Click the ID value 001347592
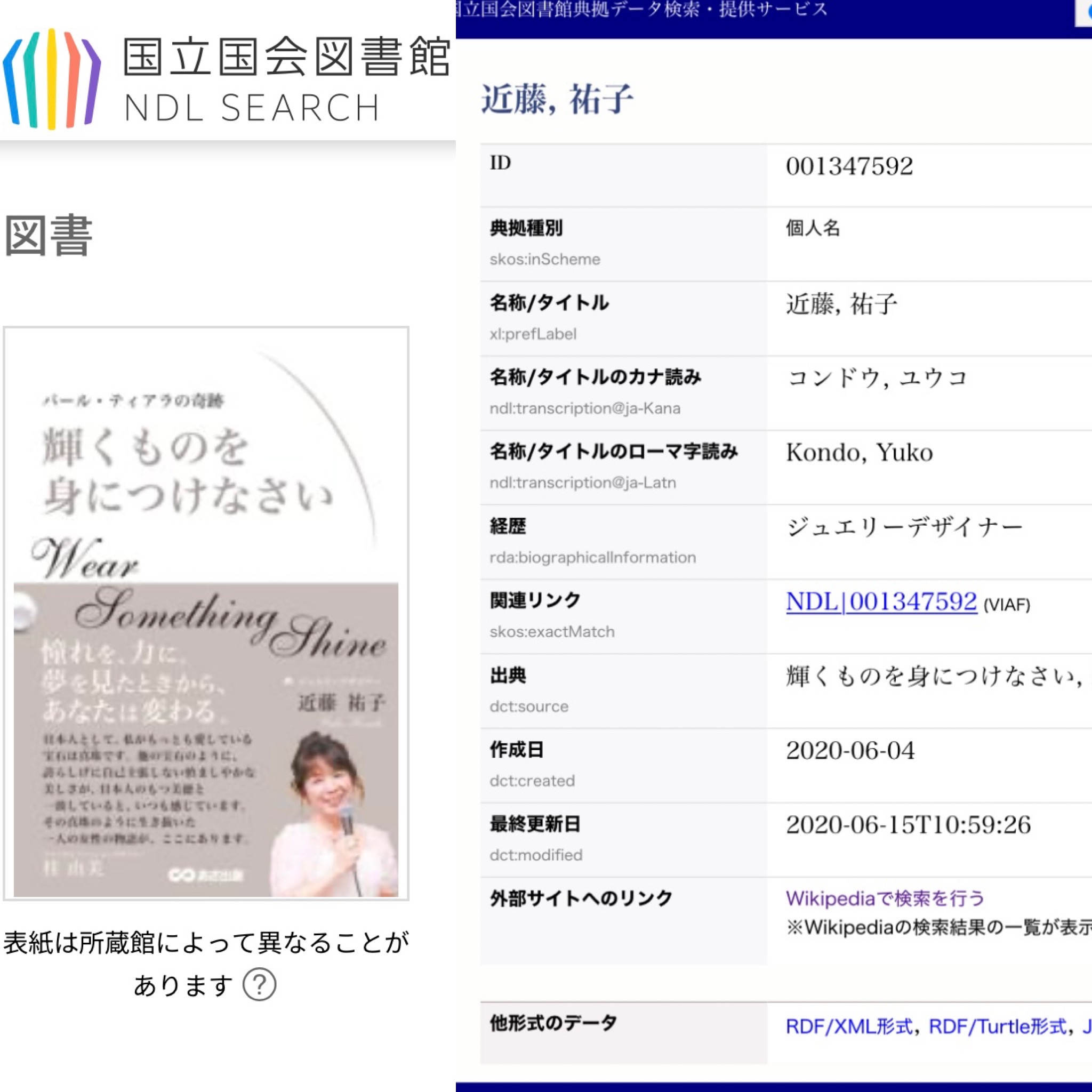Image resolution: width=1092 pixels, height=1092 pixels. tap(849, 167)
